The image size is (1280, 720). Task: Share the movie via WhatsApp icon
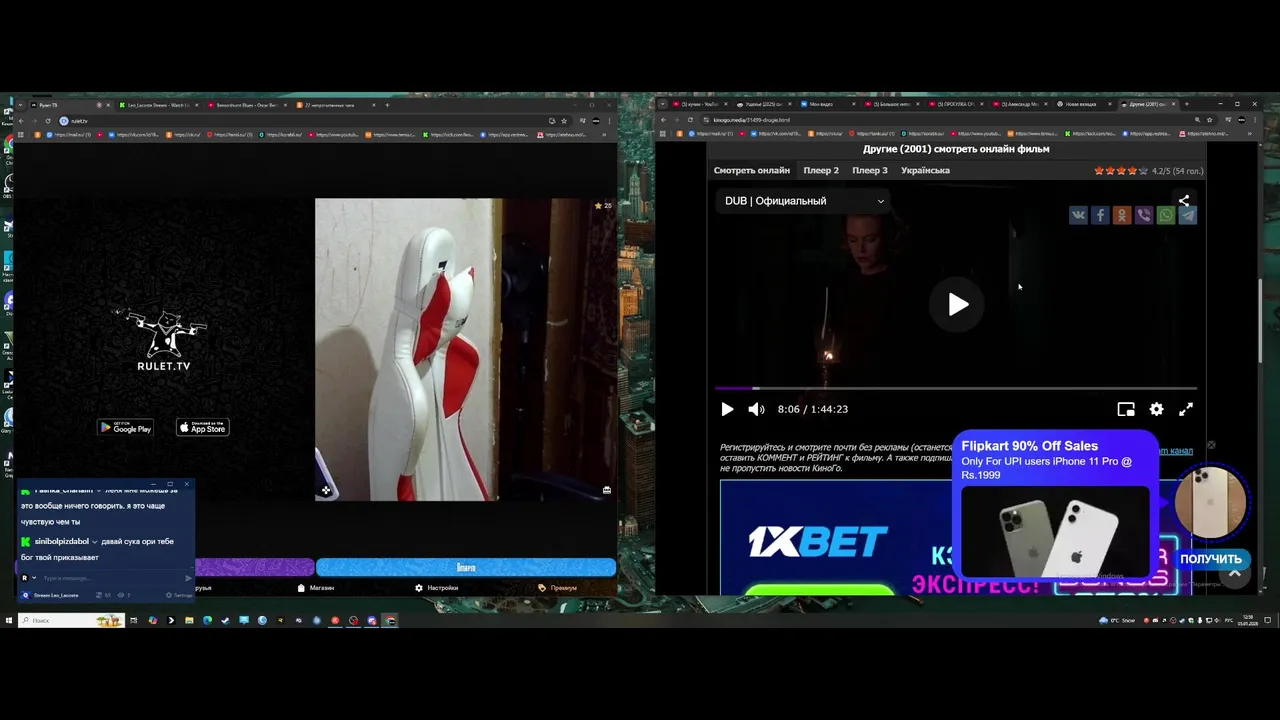pyautogui.click(x=1166, y=215)
